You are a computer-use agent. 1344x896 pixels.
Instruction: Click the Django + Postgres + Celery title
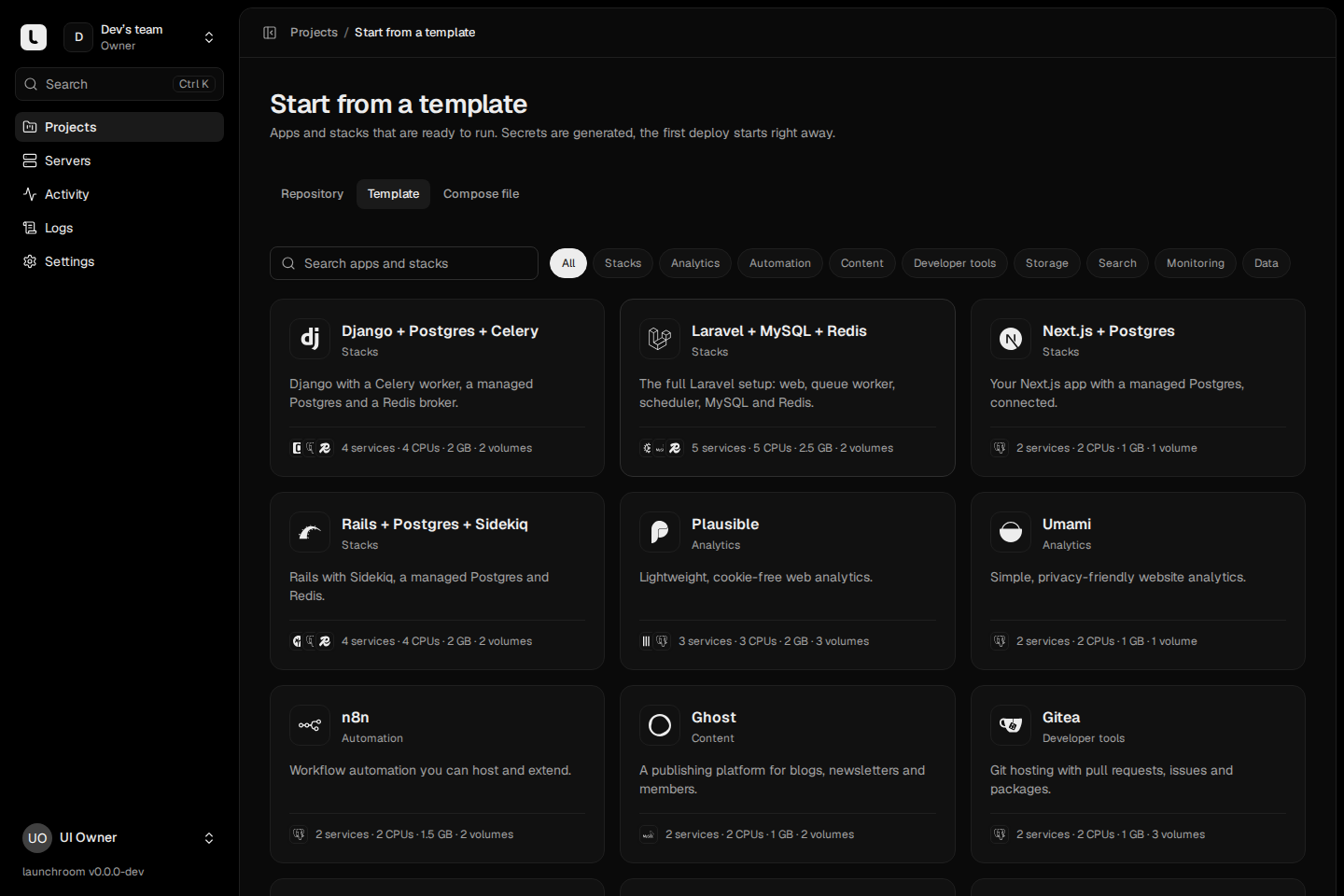[440, 331]
